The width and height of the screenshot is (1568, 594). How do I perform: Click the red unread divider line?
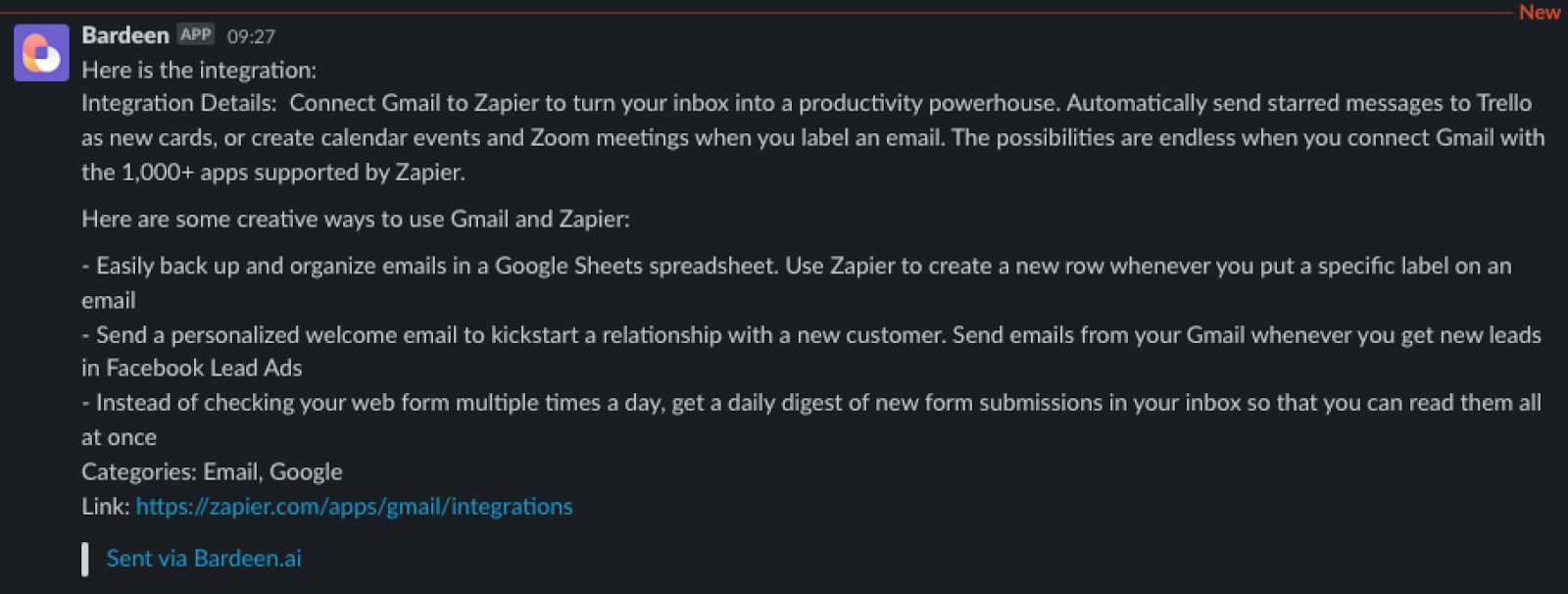(x=757, y=12)
